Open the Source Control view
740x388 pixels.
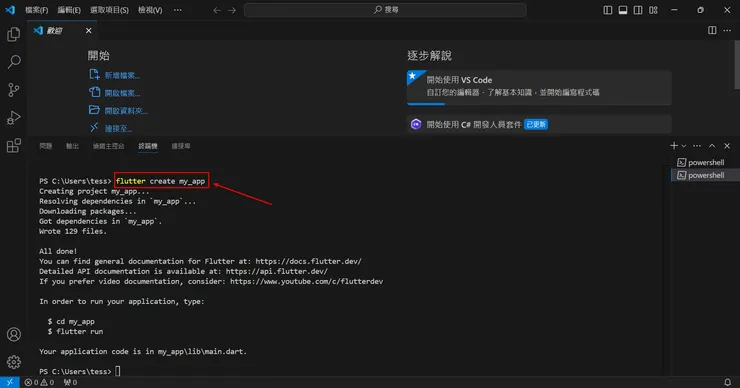point(14,90)
